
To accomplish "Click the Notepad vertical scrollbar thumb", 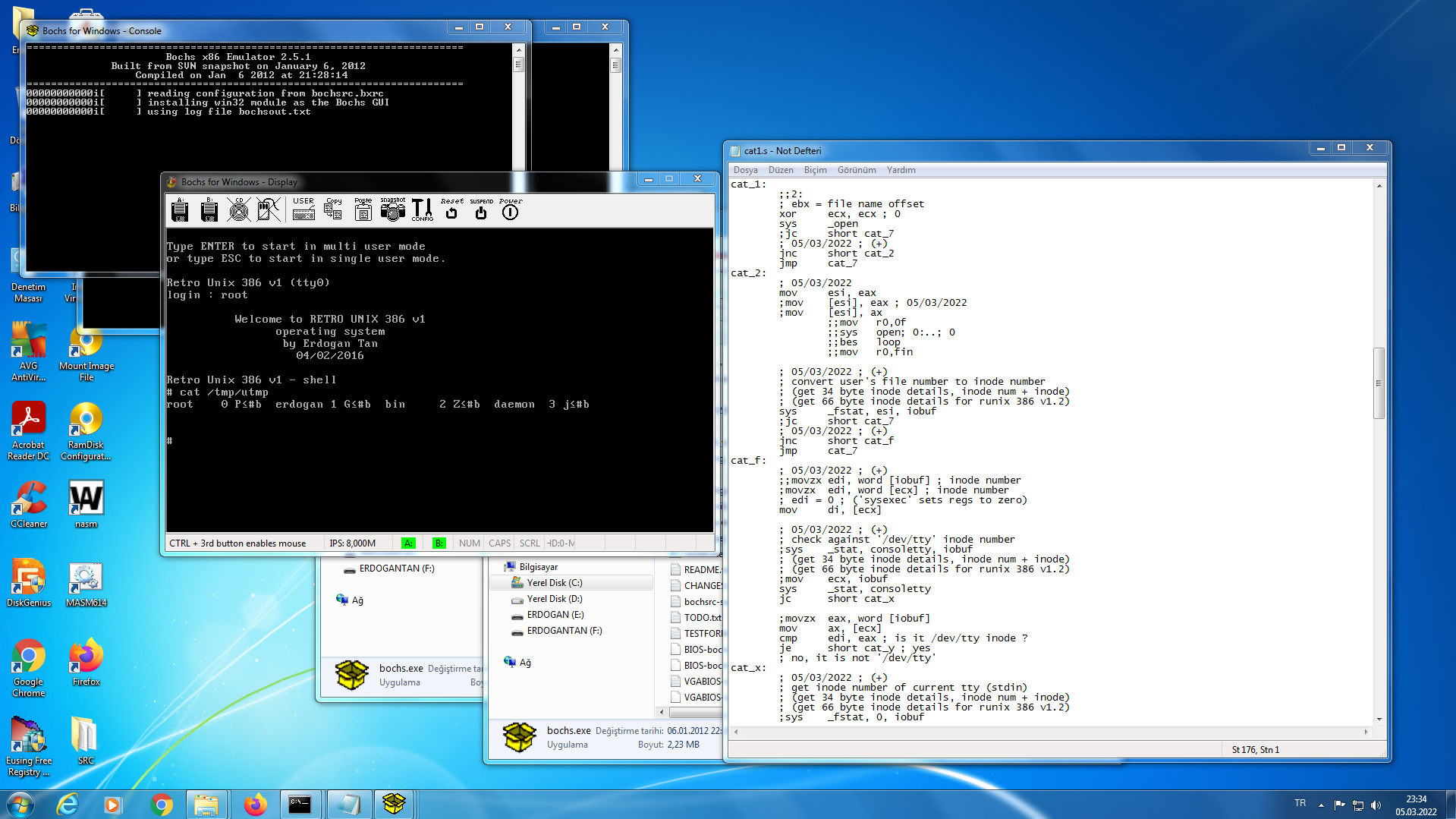I will coord(1379,383).
